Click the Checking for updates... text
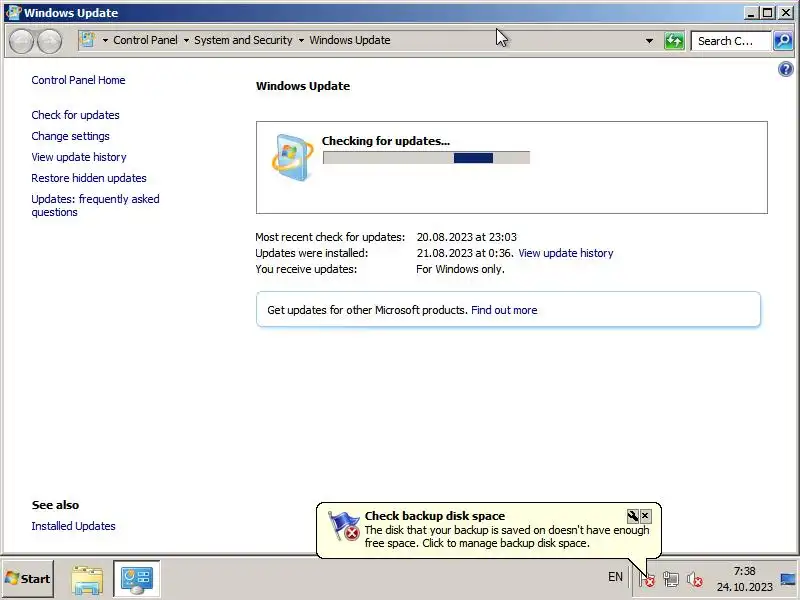Image resolution: width=800 pixels, height=600 pixels. point(386,141)
